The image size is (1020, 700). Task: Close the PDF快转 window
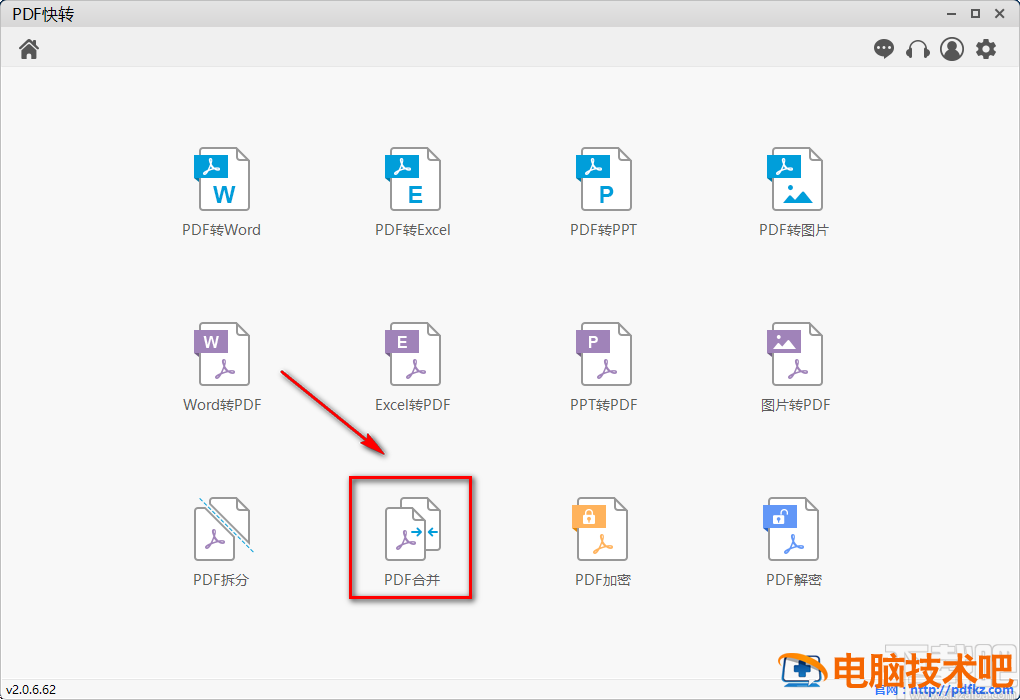point(1000,14)
